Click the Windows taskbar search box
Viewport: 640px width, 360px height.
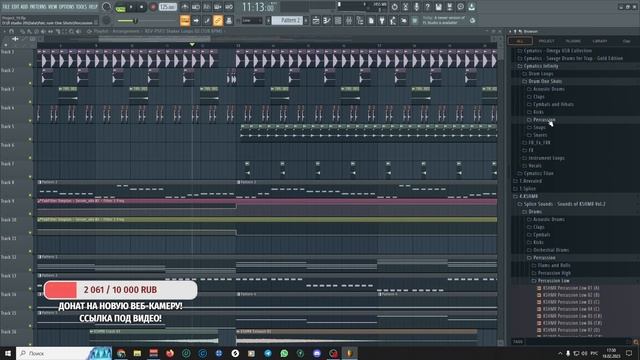53,353
